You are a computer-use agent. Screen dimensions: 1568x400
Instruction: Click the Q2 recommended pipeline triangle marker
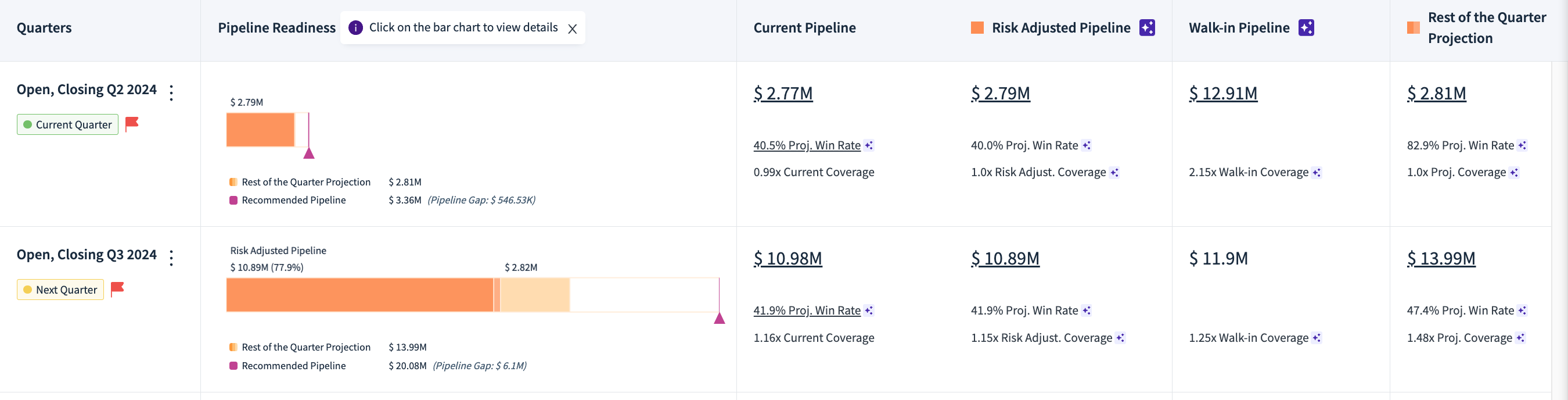coord(309,153)
